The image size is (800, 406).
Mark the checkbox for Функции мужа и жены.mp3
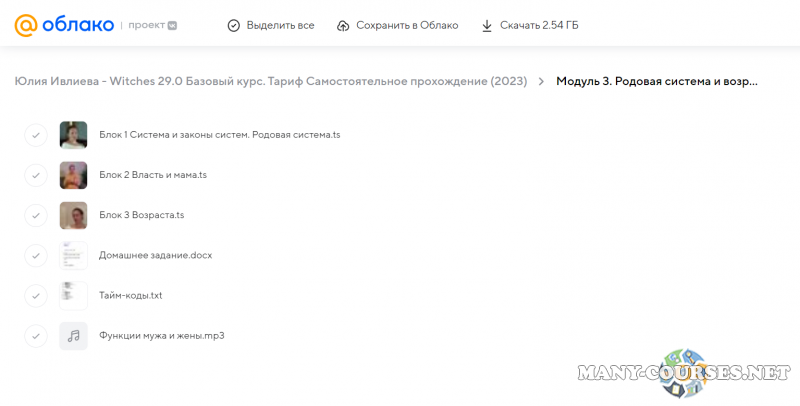[x=35, y=336]
